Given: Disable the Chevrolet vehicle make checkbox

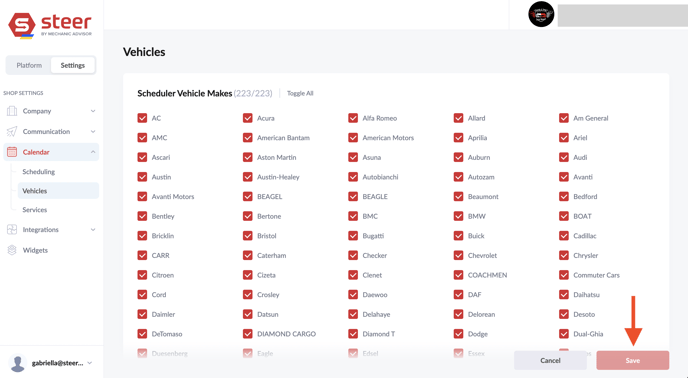Looking at the screenshot, I should [459, 255].
